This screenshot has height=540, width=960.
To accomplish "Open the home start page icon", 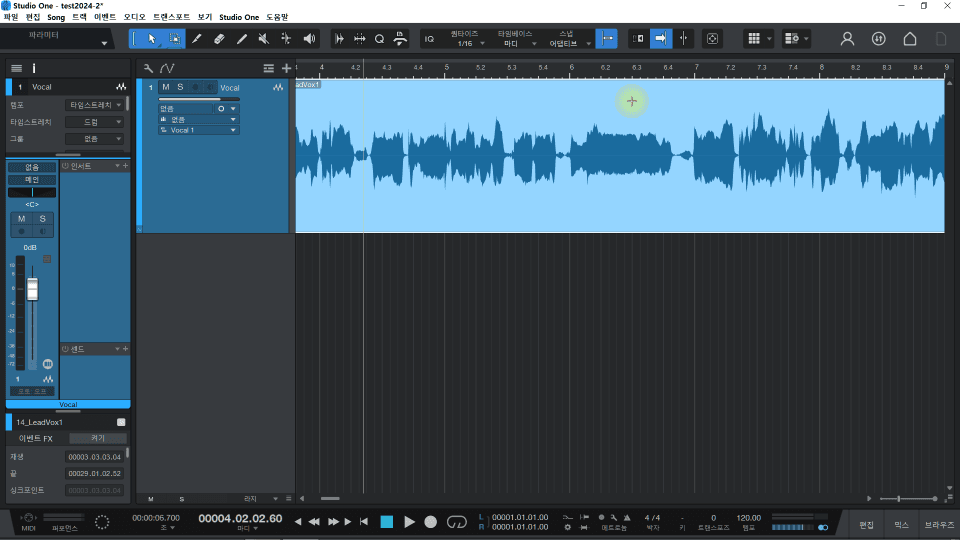I will pyautogui.click(x=910, y=39).
